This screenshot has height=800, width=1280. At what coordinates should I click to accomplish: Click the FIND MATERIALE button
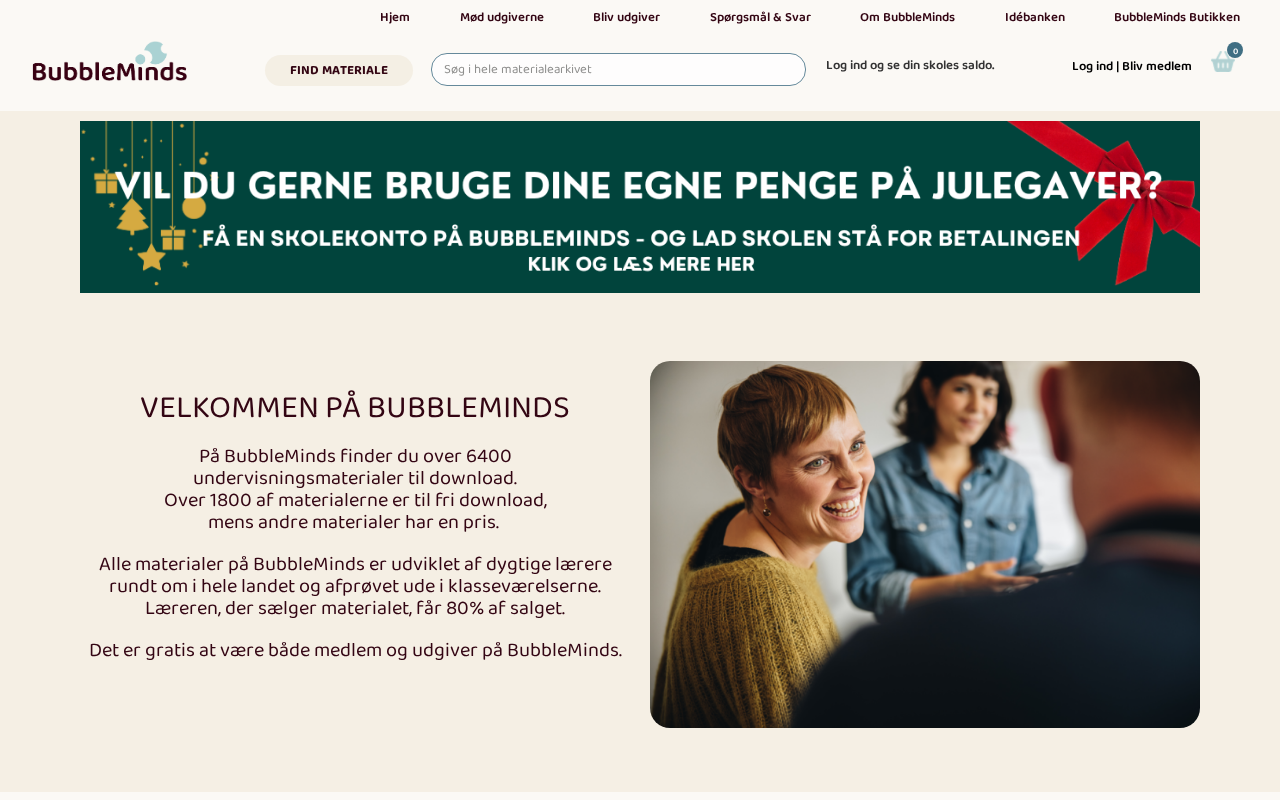(x=339, y=70)
